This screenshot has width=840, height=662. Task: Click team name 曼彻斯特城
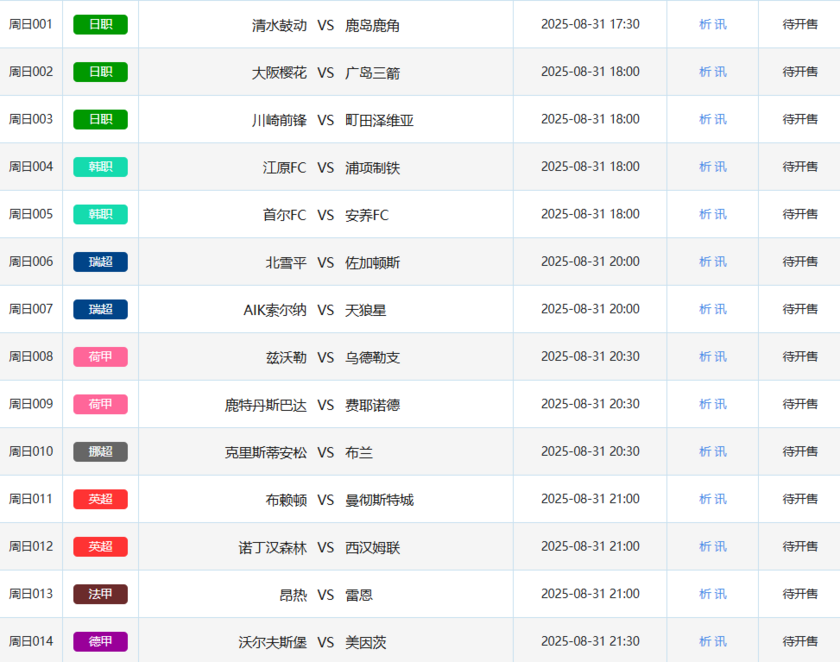point(379,500)
